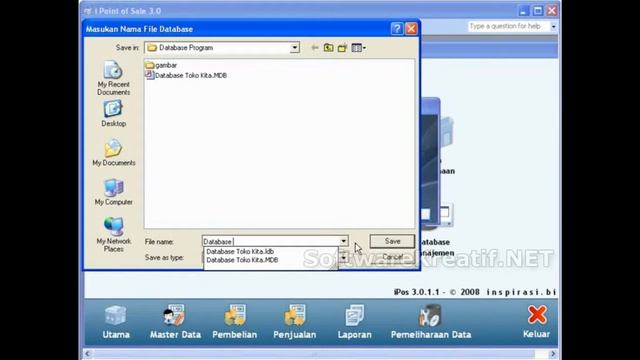Open the Views menu icon
Screen dimensions: 640x360
[358, 48]
